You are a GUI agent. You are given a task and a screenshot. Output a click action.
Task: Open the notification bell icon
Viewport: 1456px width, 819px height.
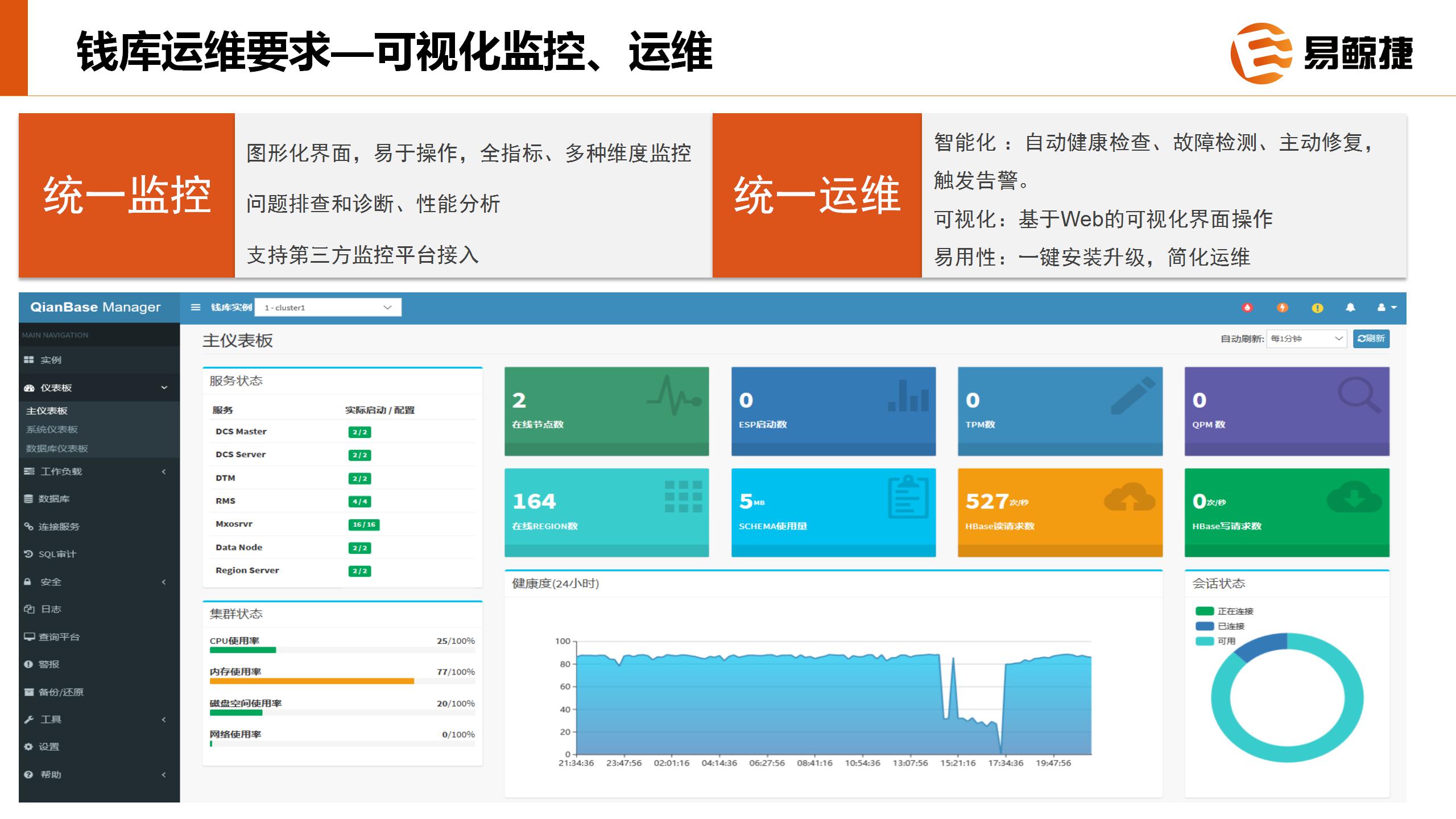pos(1350,308)
